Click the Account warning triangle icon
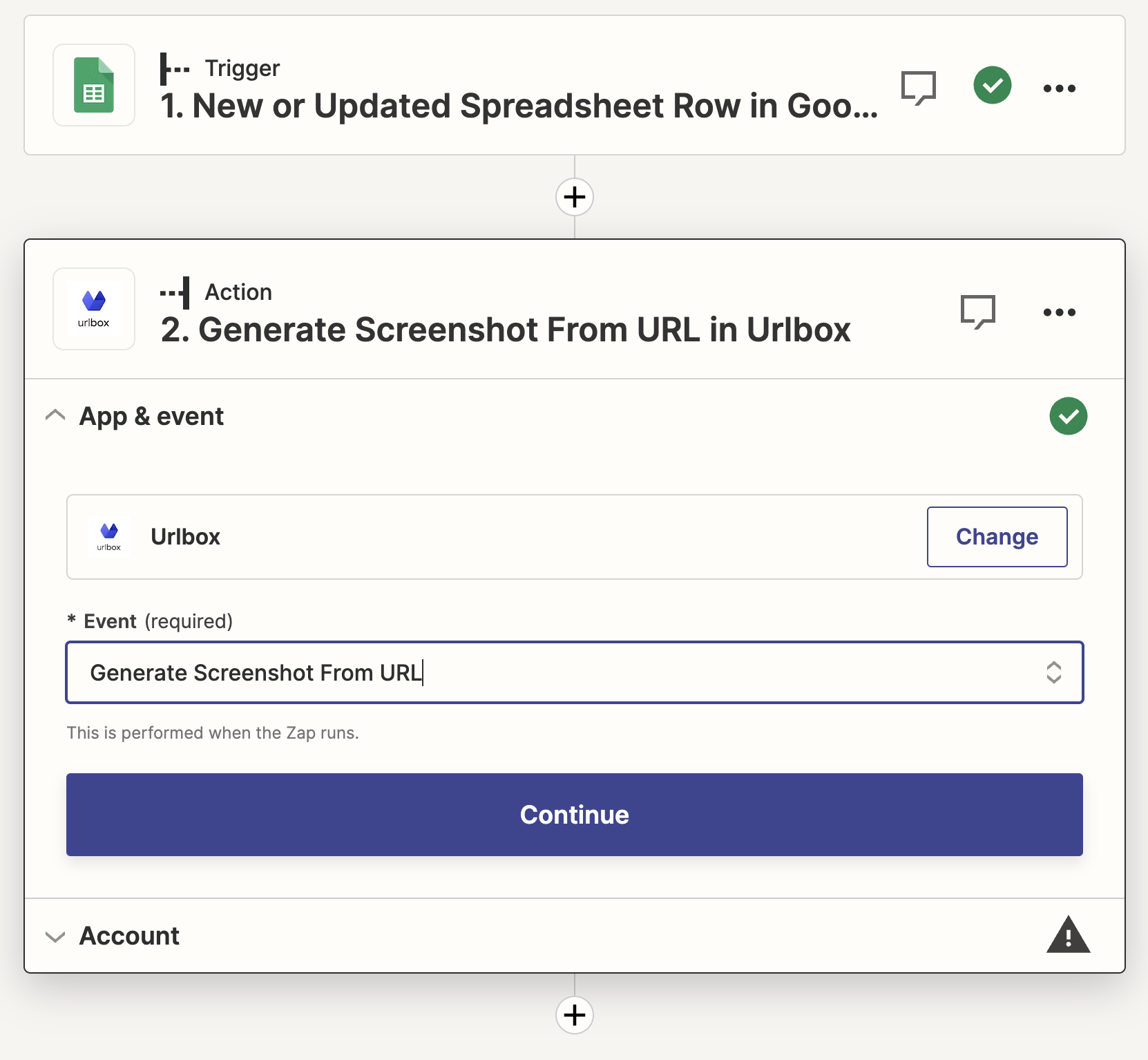The width and height of the screenshot is (1148, 1060). click(1068, 936)
